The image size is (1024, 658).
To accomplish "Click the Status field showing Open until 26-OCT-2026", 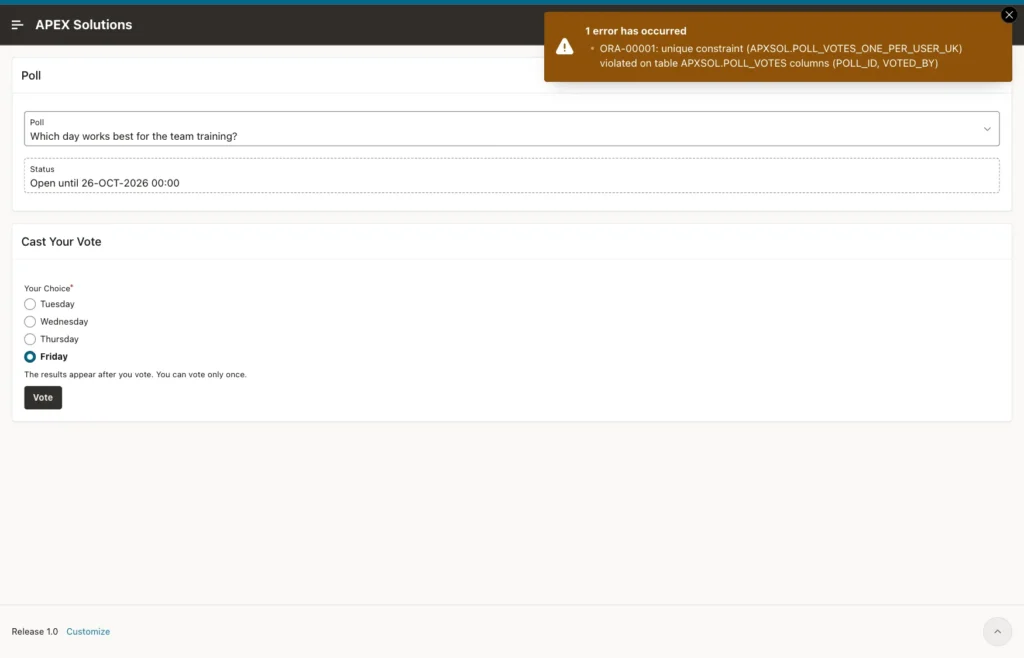I will tap(511, 176).
